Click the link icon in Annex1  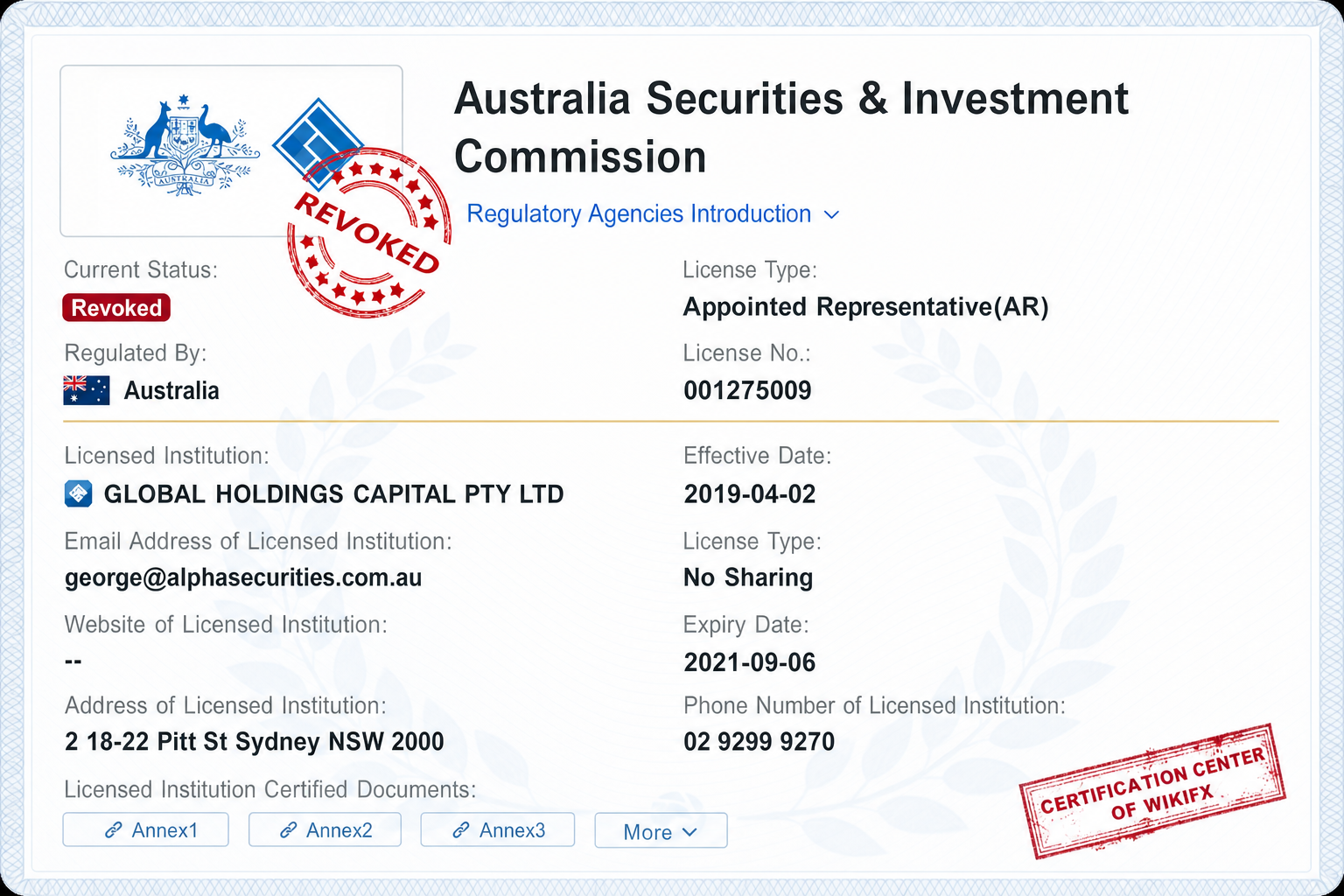coord(113,830)
